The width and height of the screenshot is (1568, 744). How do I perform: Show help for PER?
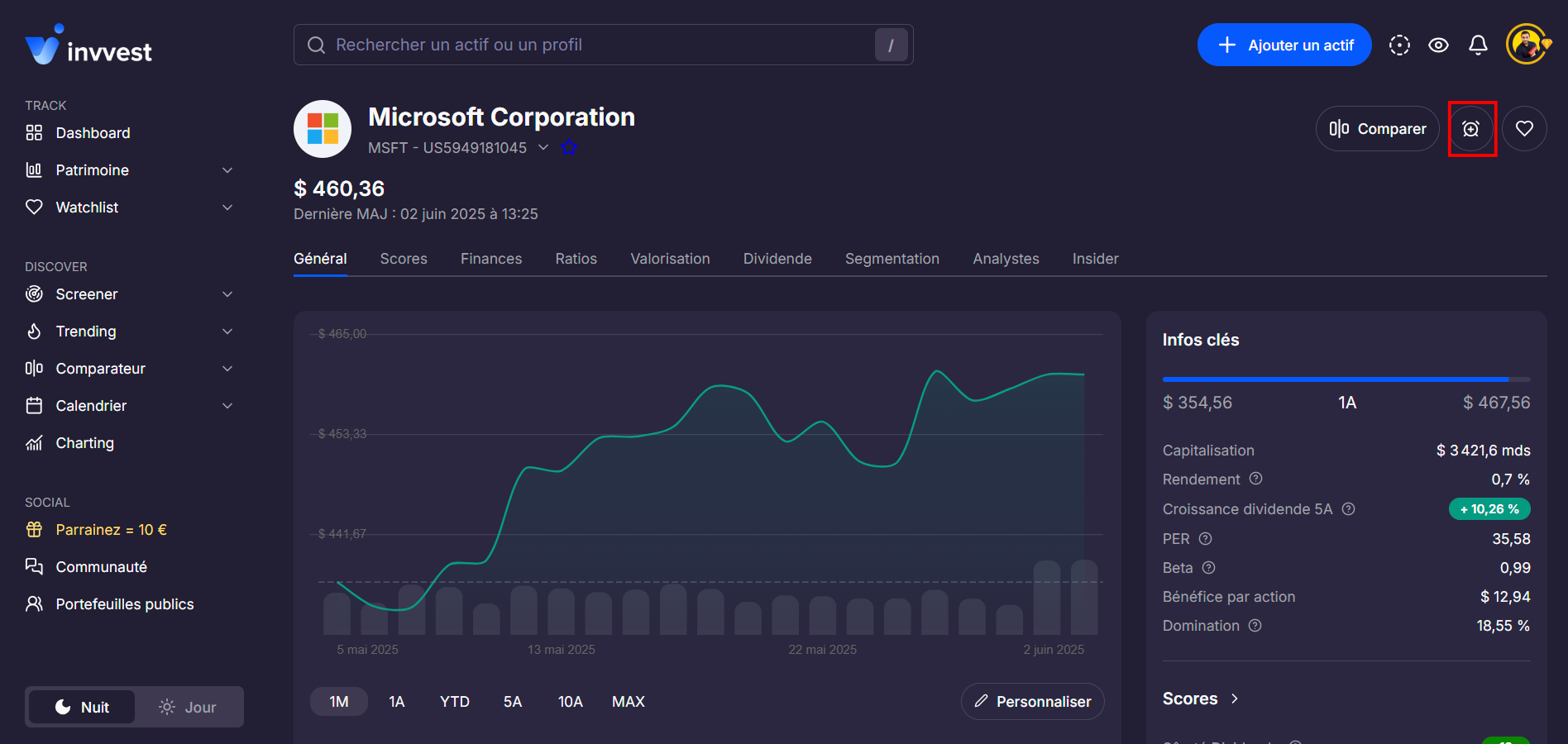(1205, 539)
